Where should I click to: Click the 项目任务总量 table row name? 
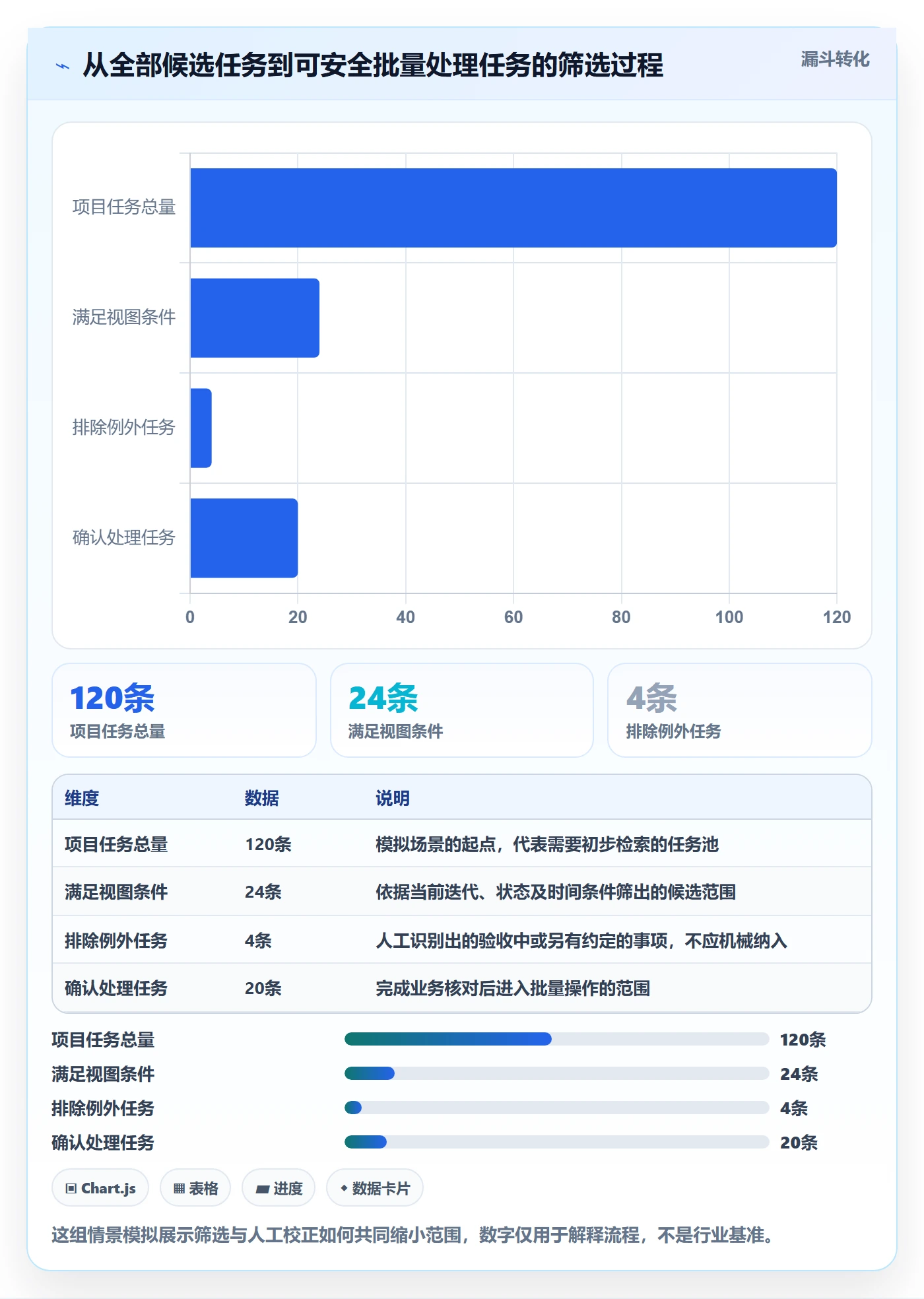point(116,844)
